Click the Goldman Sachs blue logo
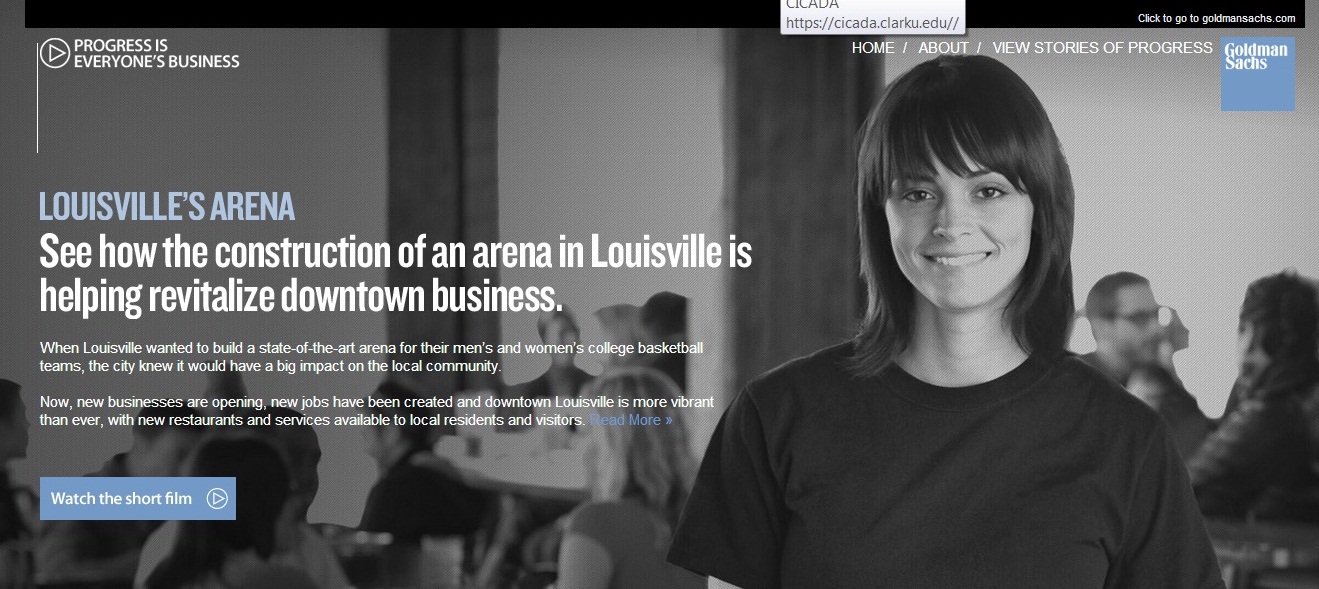 [1257, 74]
